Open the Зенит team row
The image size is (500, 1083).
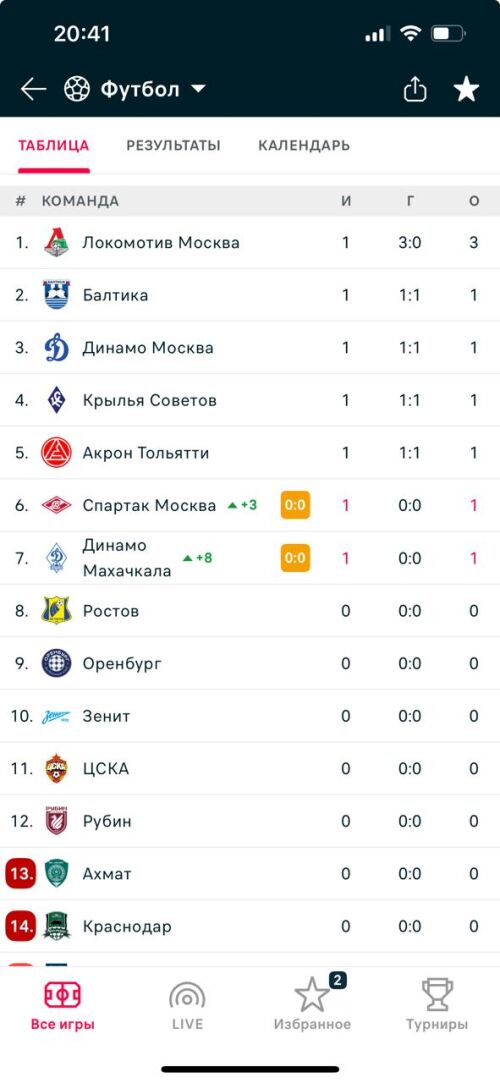[250, 716]
